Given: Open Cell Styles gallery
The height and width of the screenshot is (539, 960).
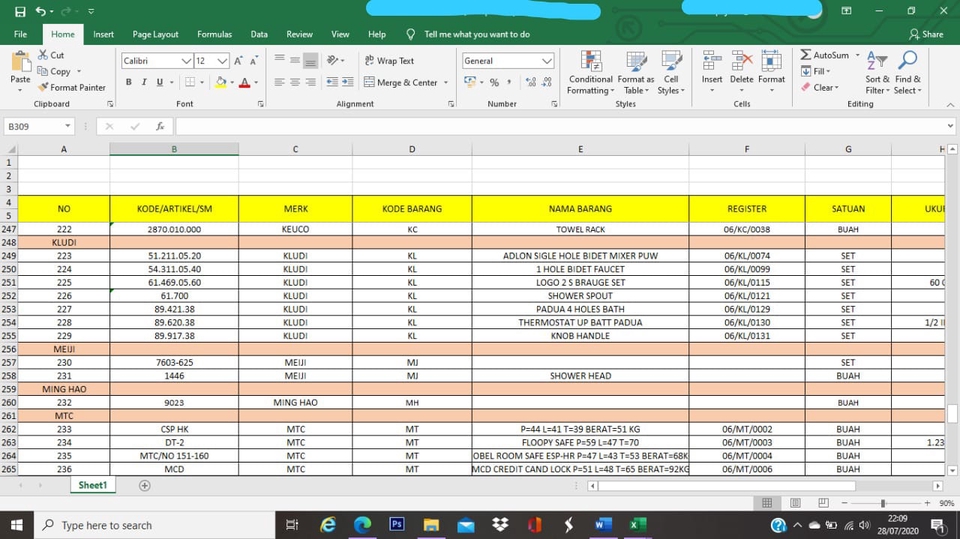Looking at the screenshot, I should (x=671, y=73).
